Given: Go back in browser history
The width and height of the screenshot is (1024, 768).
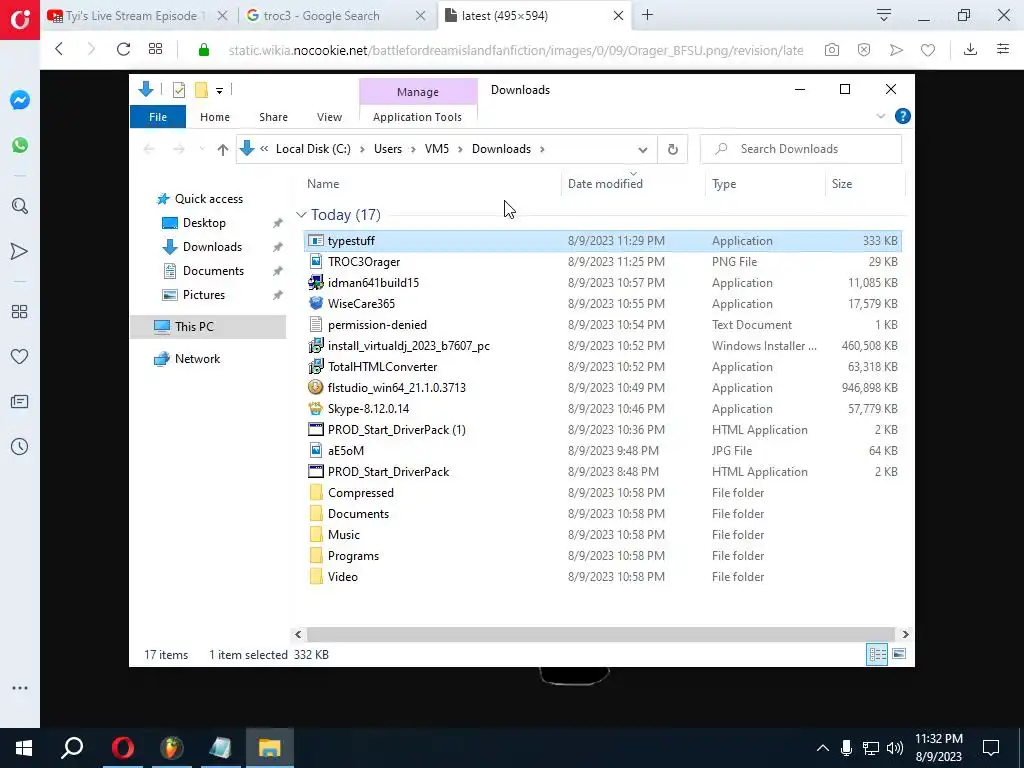Looking at the screenshot, I should 59,49.
